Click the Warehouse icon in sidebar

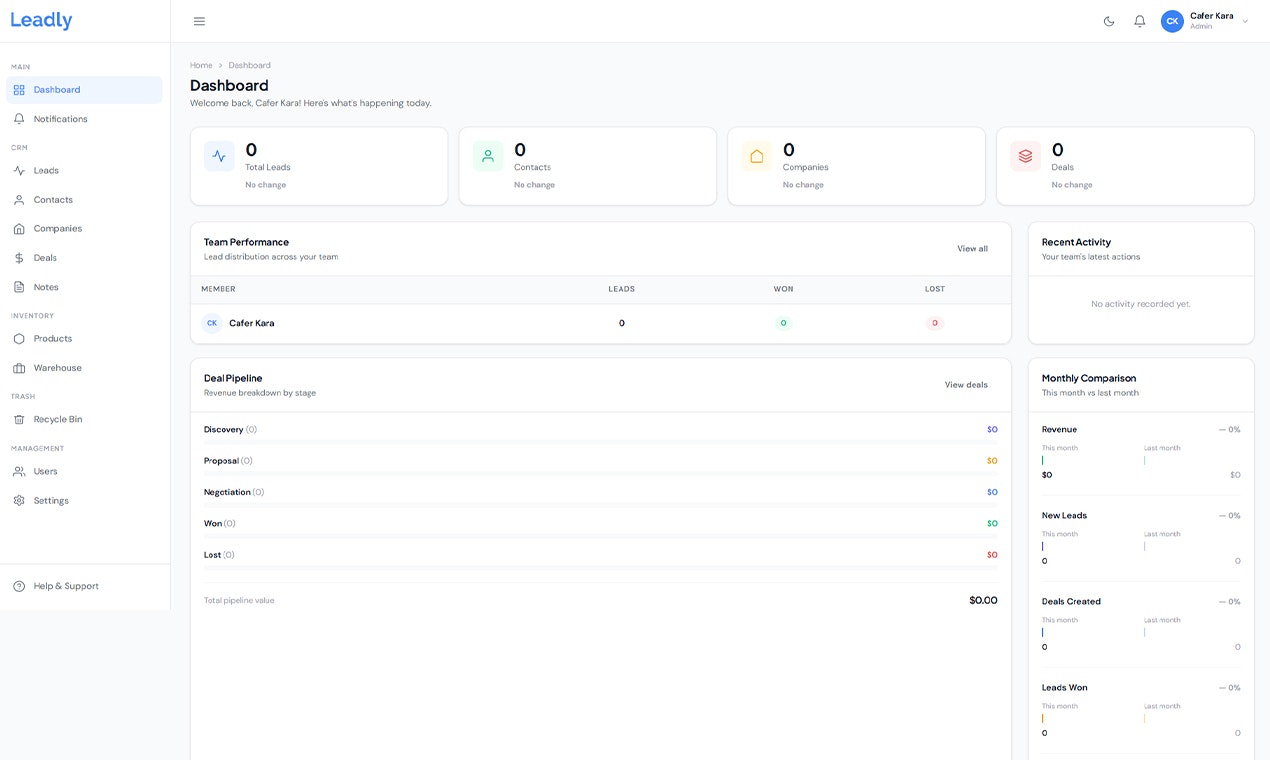(x=19, y=368)
